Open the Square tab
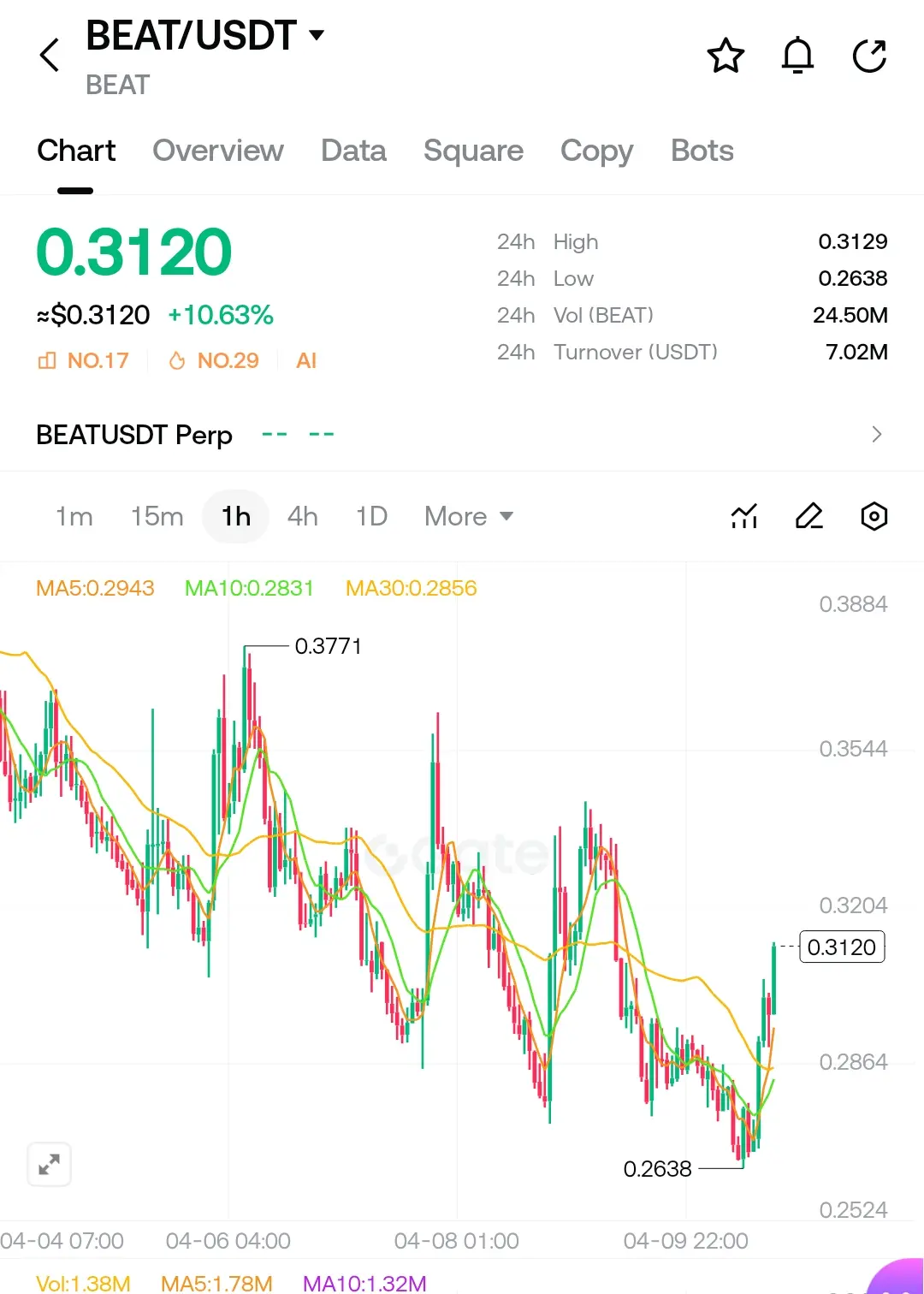Screen dimensions: 924x1294 pyautogui.click(x=473, y=151)
